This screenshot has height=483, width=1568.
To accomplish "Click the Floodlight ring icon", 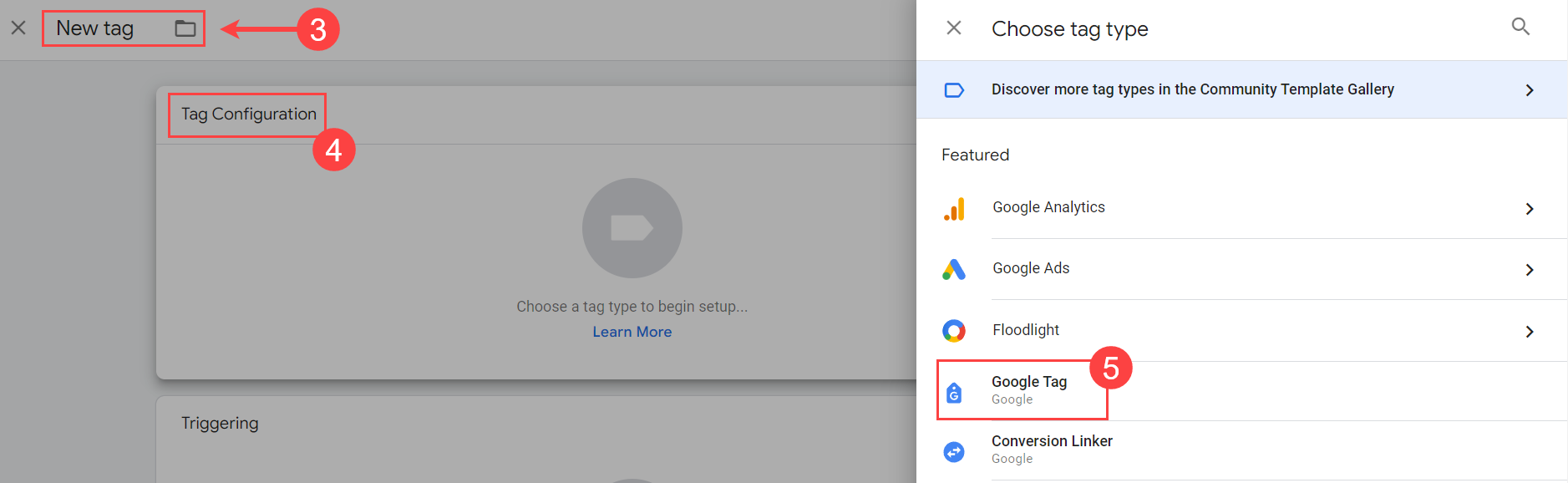I will (x=954, y=331).
